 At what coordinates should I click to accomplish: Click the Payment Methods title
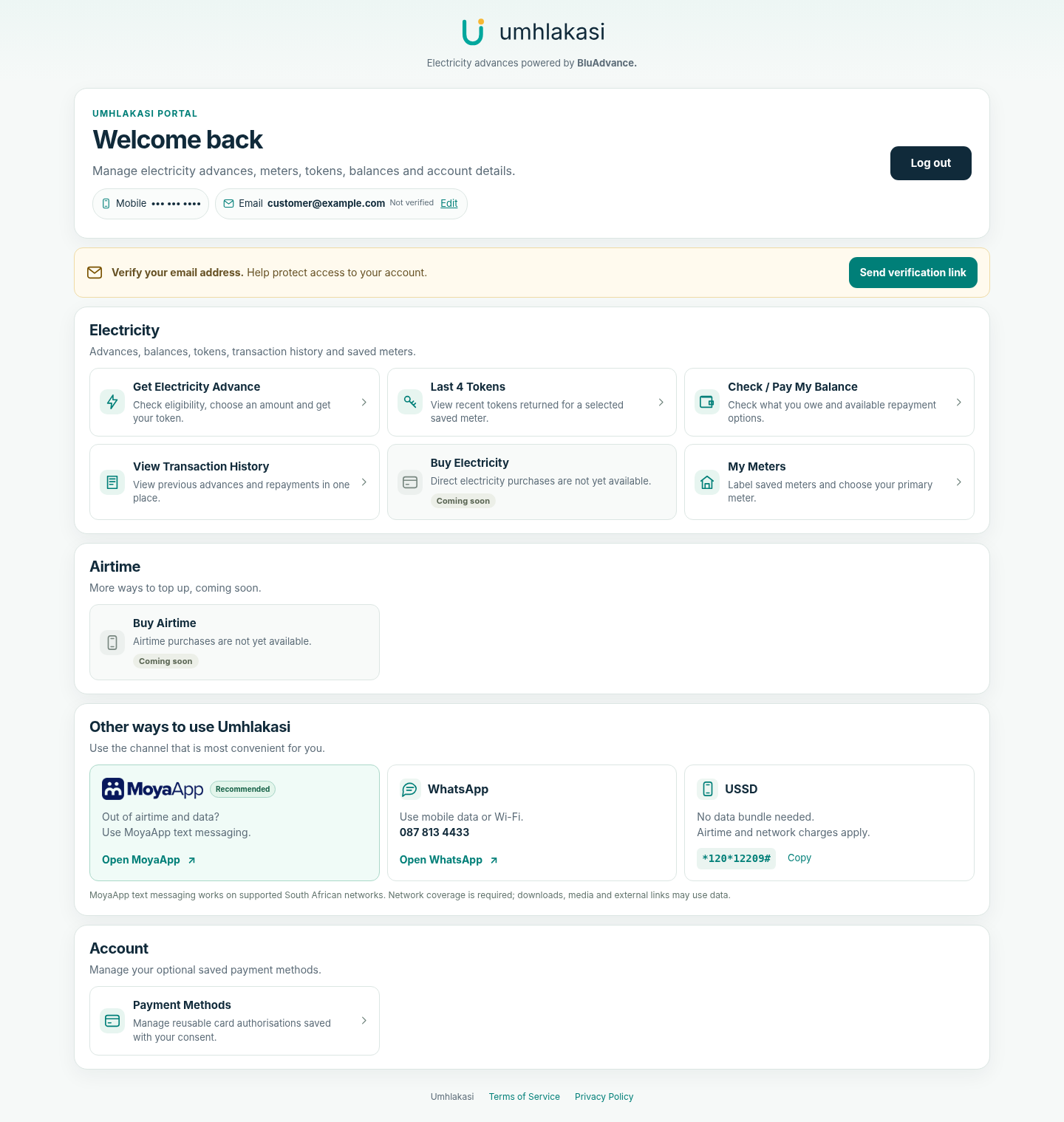point(182,1005)
